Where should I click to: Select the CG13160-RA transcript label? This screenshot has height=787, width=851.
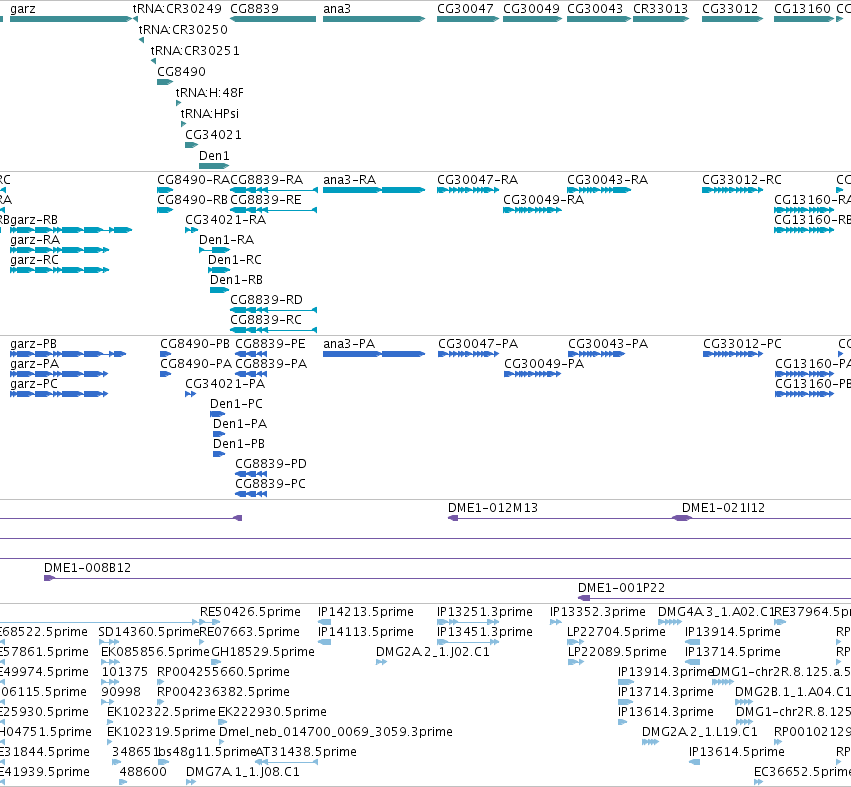(812, 200)
